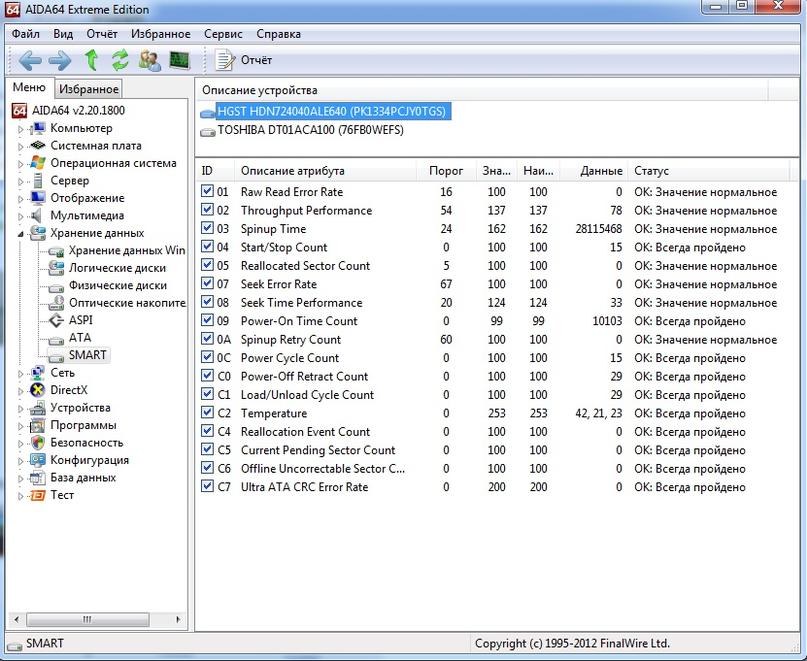
Task: Click the sidebar horizontal scrollbar thumb
Action: pyautogui.click(x=88, y=619)
